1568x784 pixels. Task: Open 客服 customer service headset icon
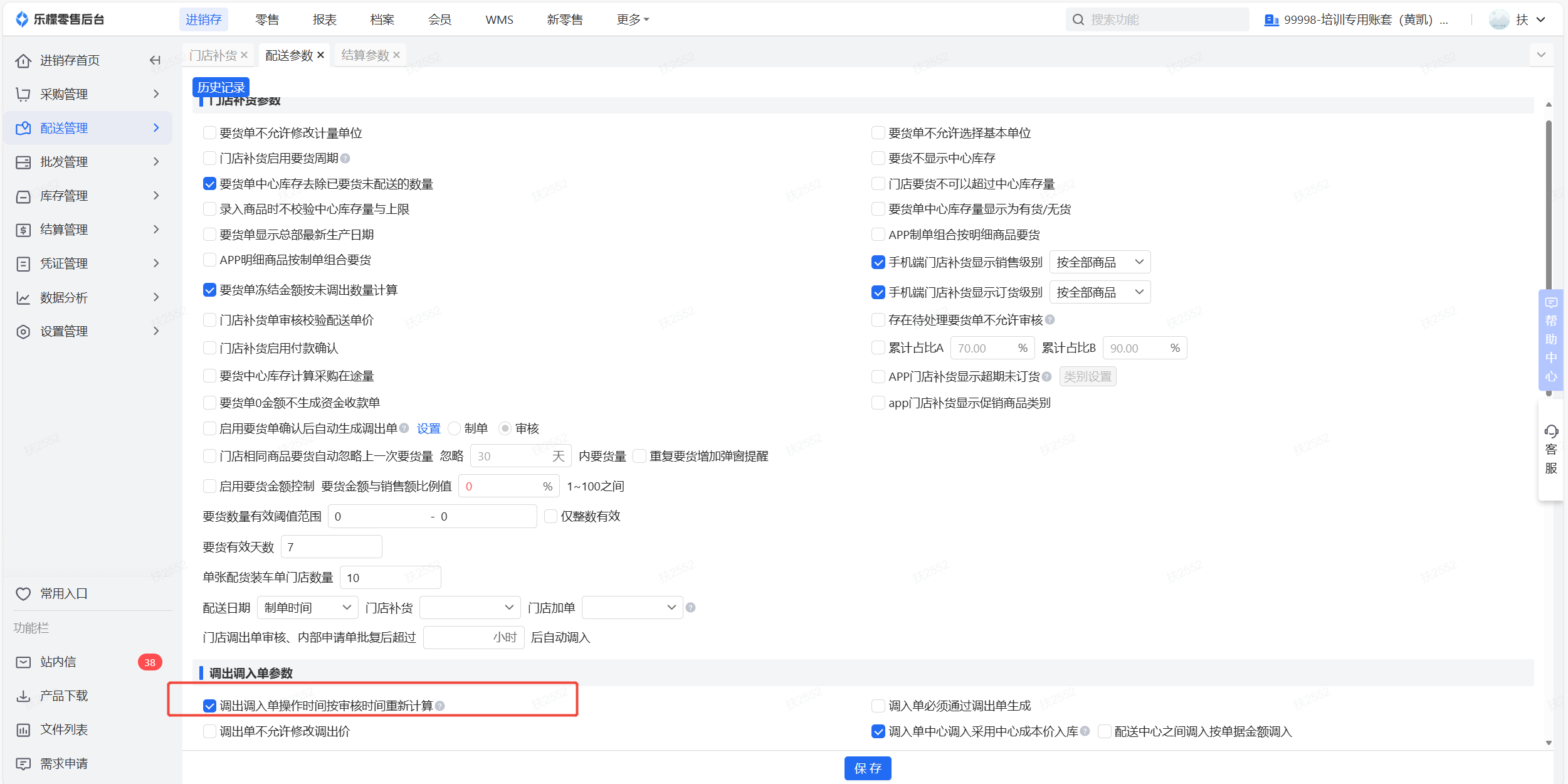tap(1550, 432)
